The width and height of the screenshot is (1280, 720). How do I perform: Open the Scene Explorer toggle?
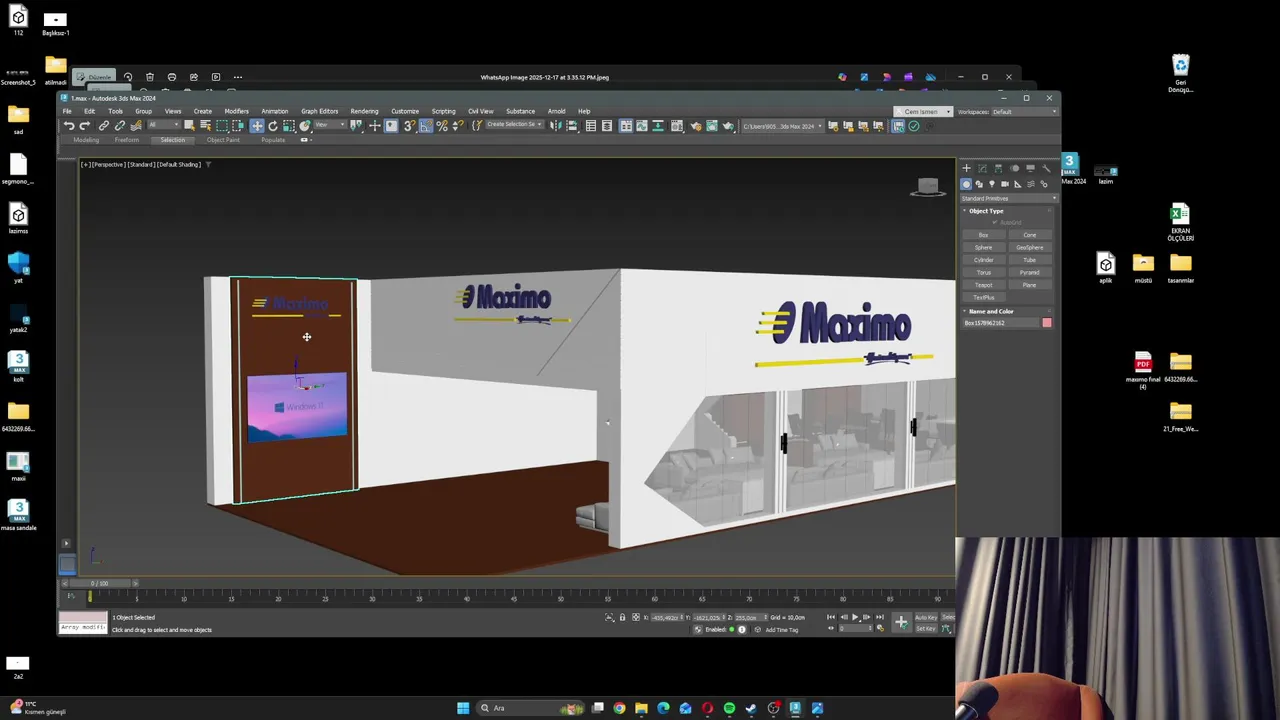(591, 125)
